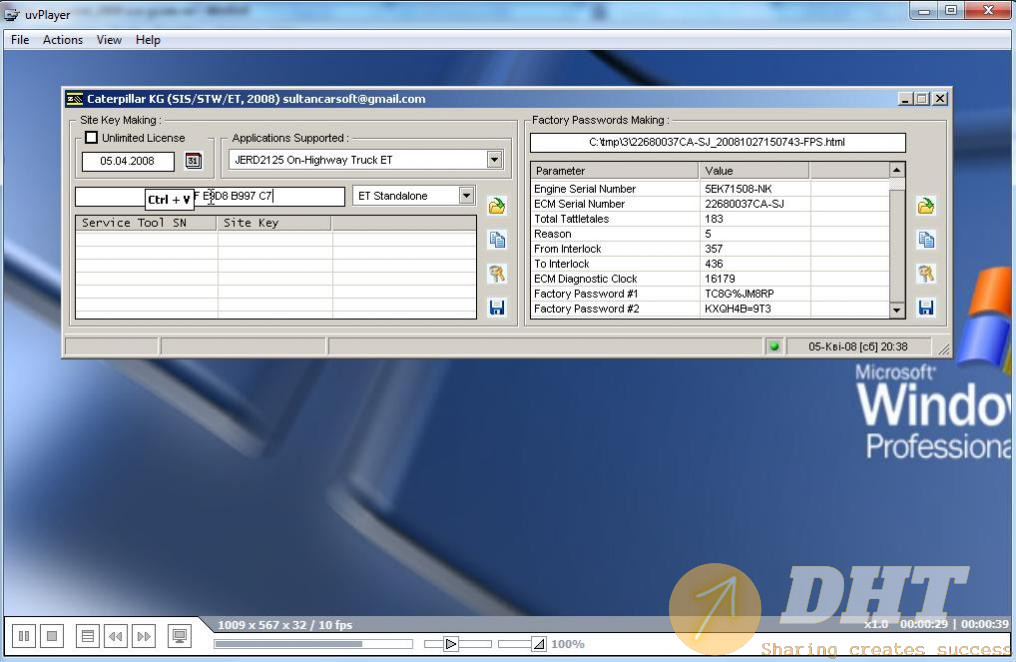This screenshot has width=1016, height=662.
Task: Open the uvPlayer Help menu
Action: [148, 40]
